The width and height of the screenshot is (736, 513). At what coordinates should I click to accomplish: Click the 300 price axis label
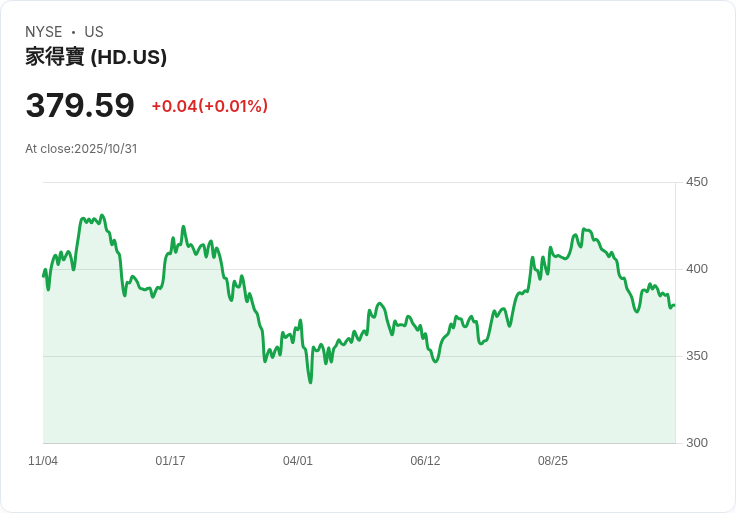(697, 443)
